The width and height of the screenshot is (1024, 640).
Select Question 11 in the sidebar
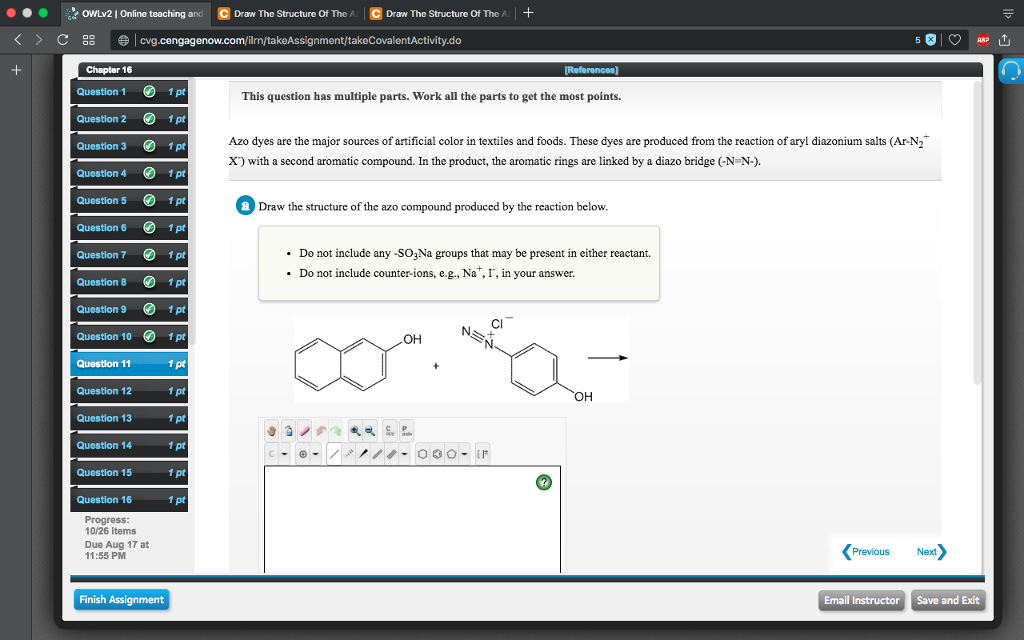(x=128, y=363)
